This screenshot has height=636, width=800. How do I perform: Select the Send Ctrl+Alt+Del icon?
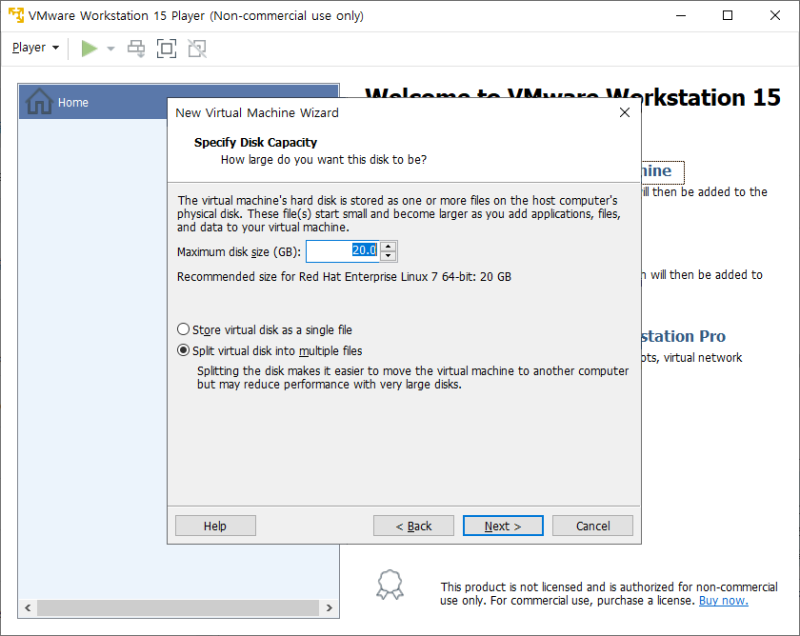coord(135,47)
